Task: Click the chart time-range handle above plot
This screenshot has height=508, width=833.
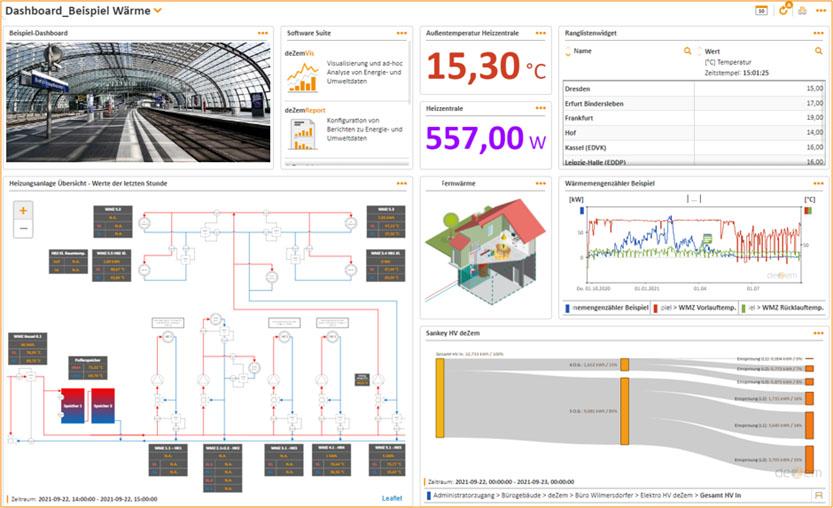Action: click(x=694, y=199)
